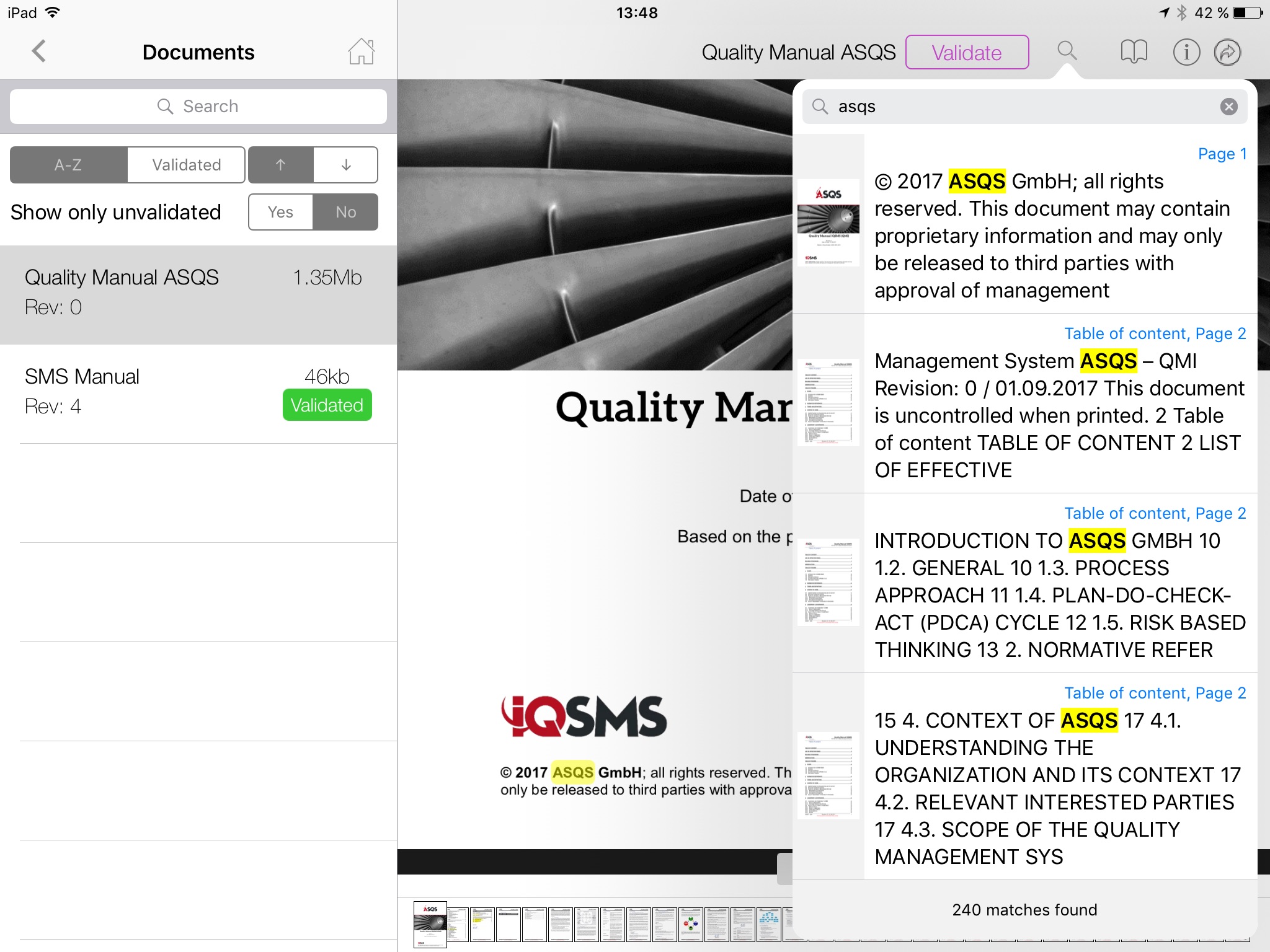Switch sorting to A-Z
The height and width of the screenshot is (952, 1270).
(x=68, y=165)
